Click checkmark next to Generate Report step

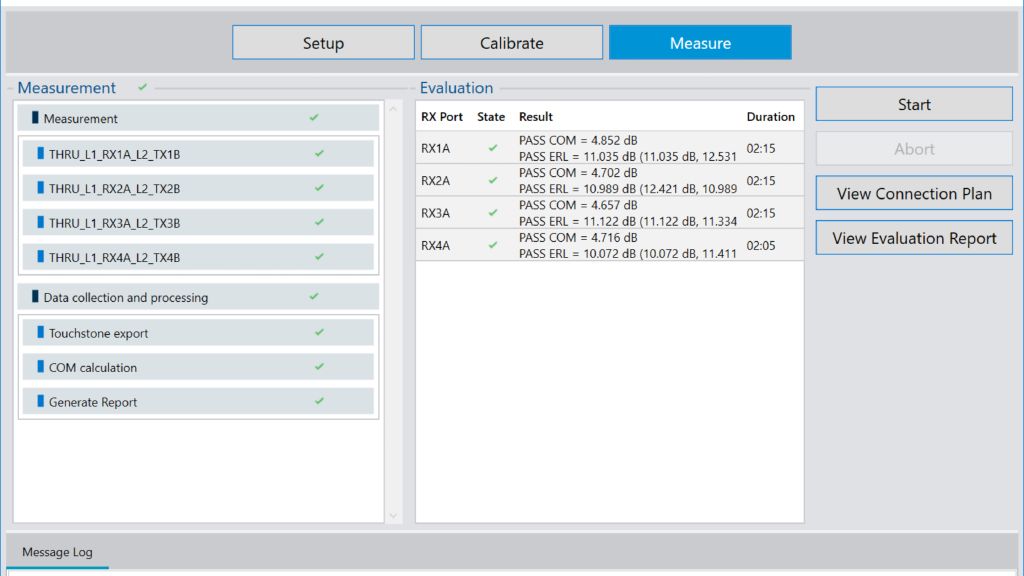pyautogui.click(x=319, y=401)
